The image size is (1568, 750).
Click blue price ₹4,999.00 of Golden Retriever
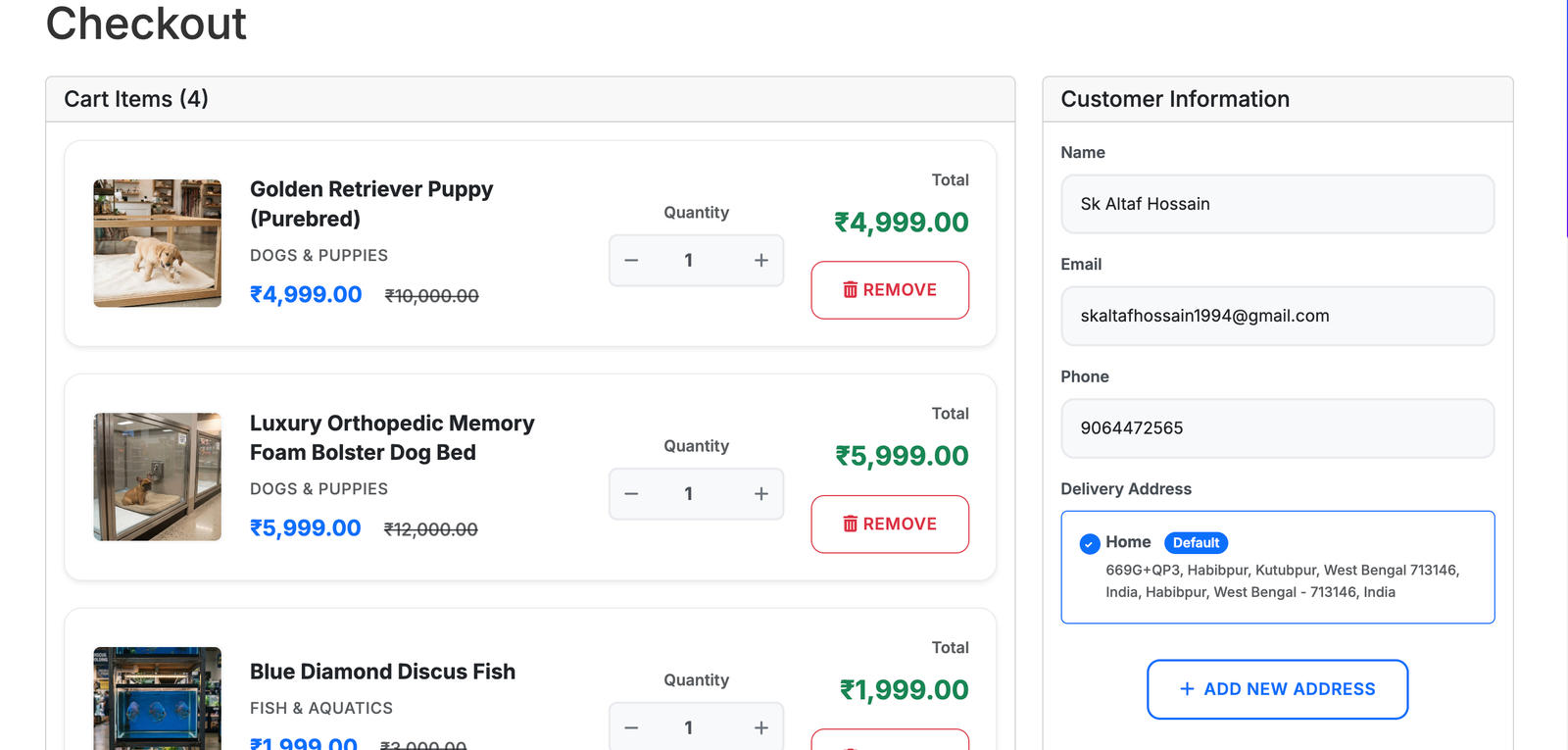pos(306,294)
